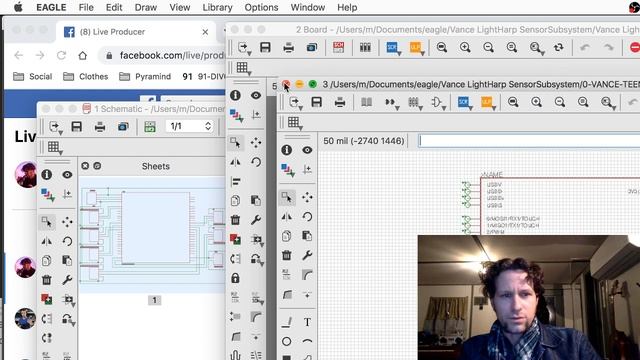Viewport: 640px width, 360px height.
Task: Run a script in Board window
Action: (x=393, y=47)
